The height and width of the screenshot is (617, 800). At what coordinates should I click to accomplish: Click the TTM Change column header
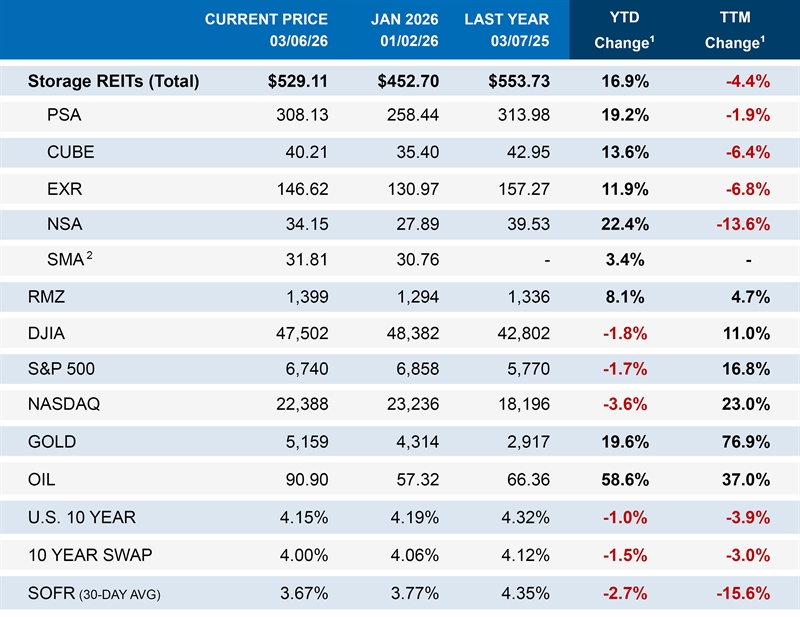(x=735, y=31)
